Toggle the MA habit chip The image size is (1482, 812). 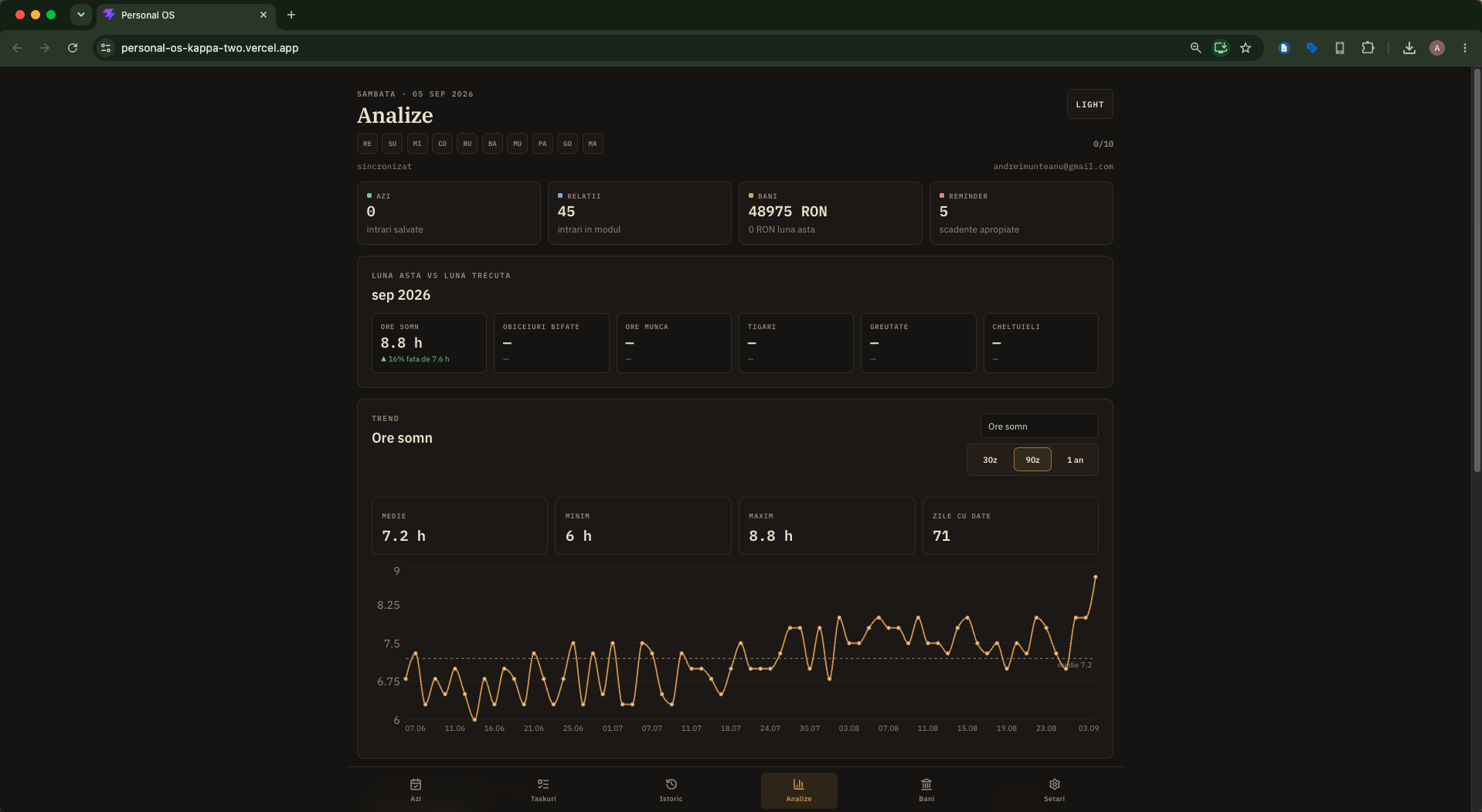click(x=593, y=144)
